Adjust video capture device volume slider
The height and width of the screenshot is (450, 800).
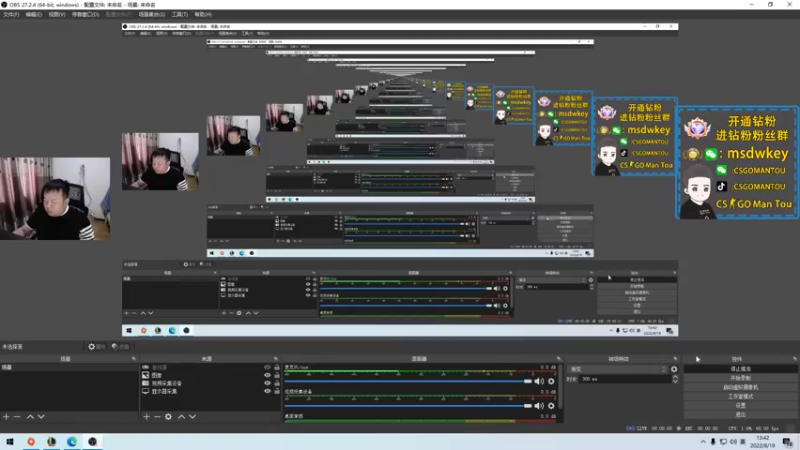(408, 406)
